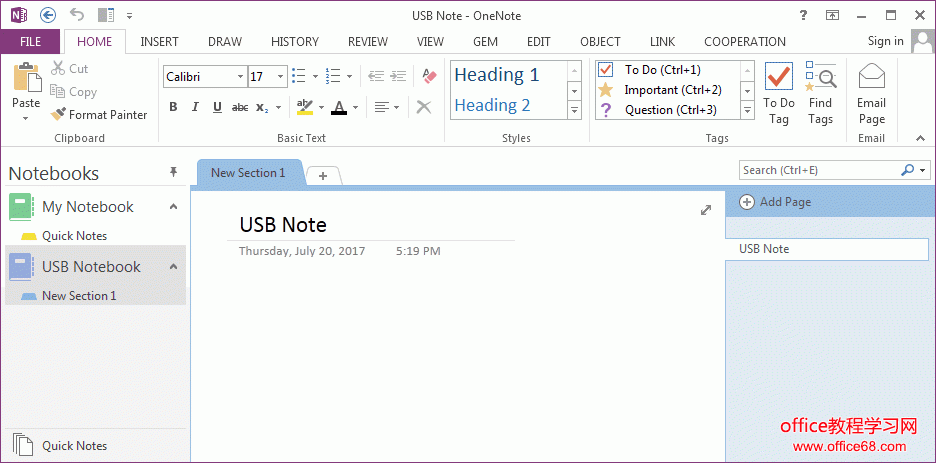The image size is (936, 463).
Task: Open the Paste options arrow
Action: (x=26, y=118)
